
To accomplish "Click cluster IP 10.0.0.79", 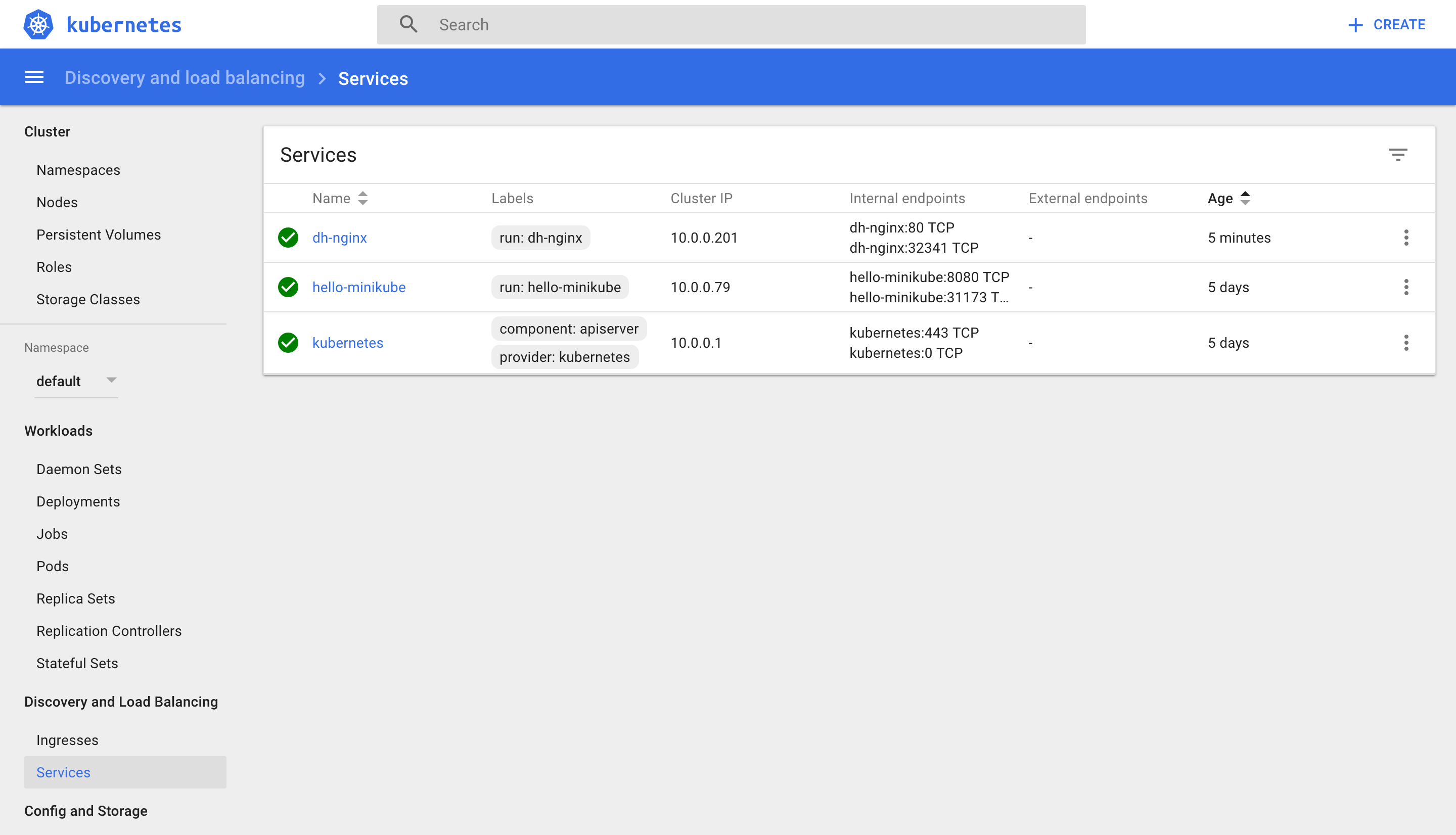I will click(x=700, y=287).
